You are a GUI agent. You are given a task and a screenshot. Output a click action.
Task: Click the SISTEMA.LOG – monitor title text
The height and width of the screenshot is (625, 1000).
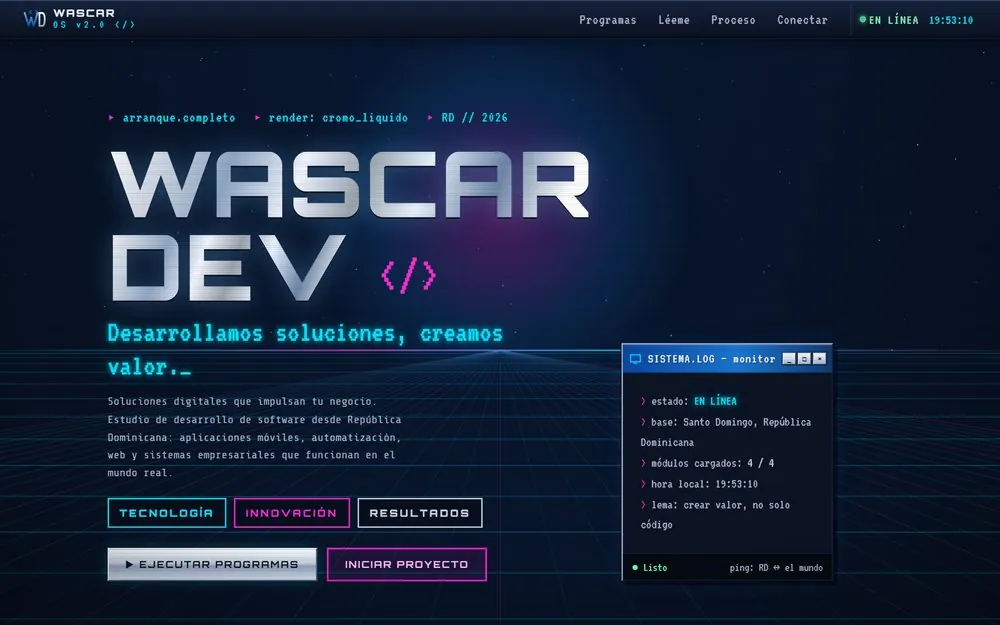pos(711,359)
